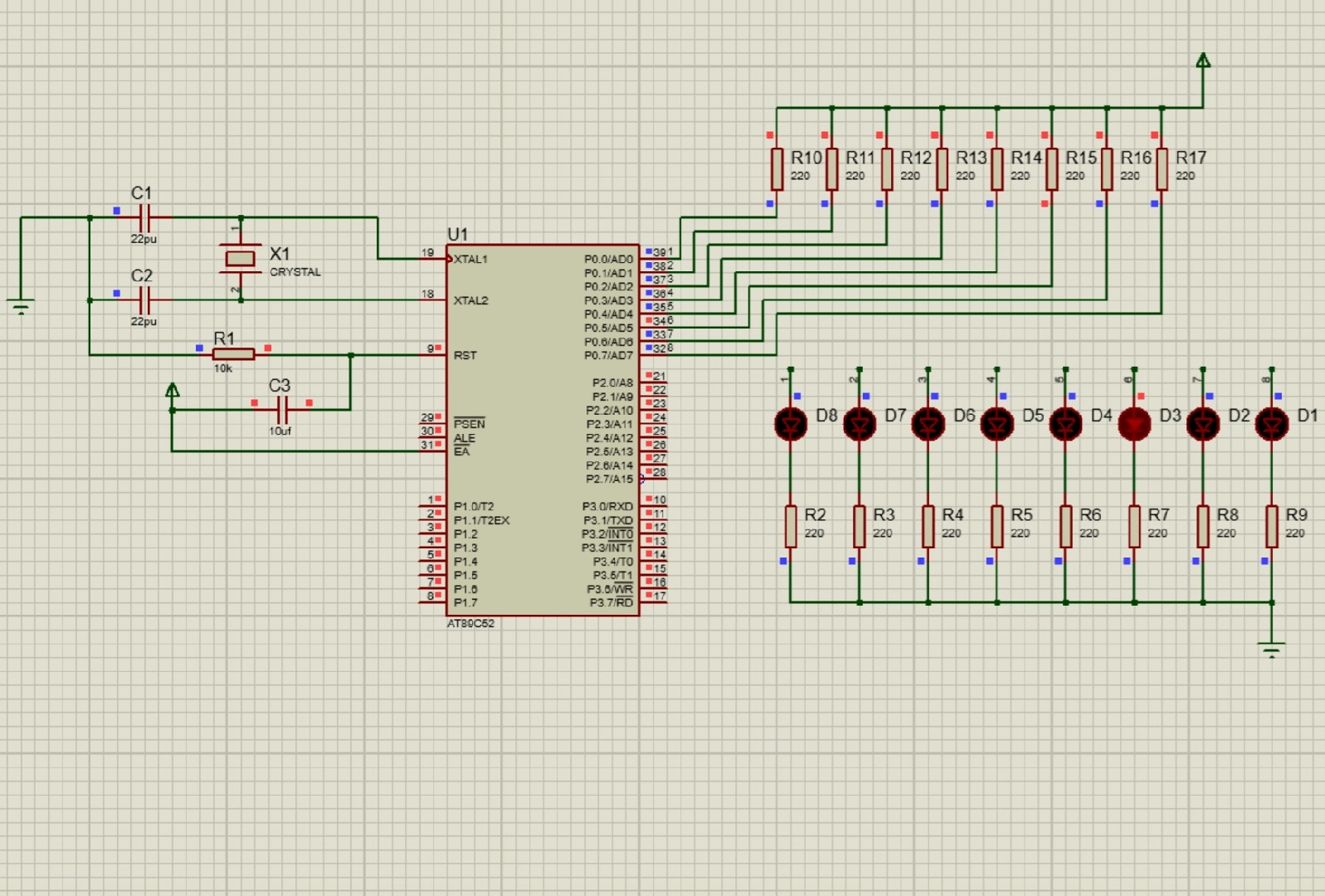The height and width of the screenshot is (896, 1325).
Task: Select resistor R14 body
Action: pos(997,169)
